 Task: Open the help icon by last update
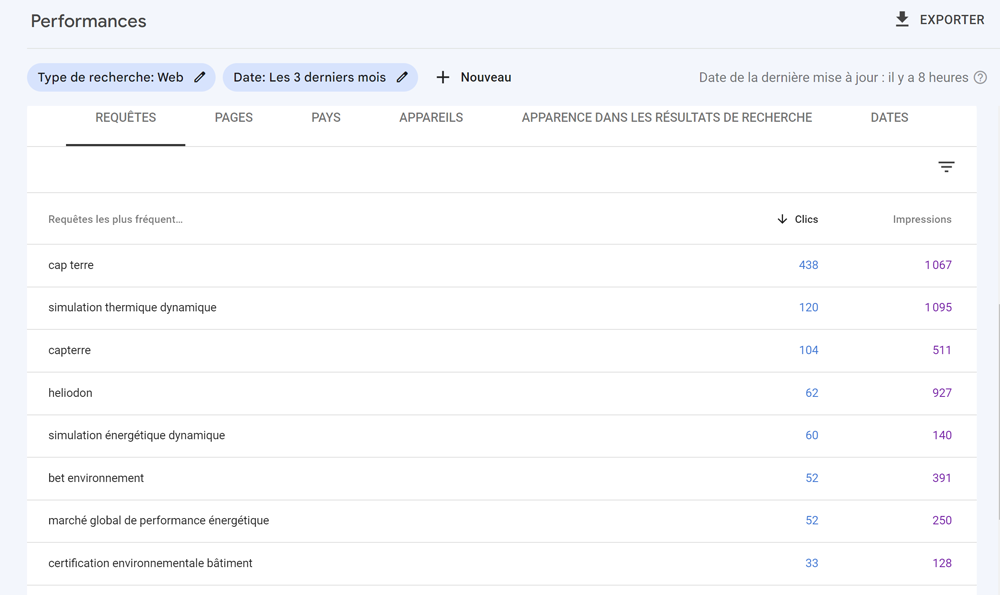pos(980,77)
